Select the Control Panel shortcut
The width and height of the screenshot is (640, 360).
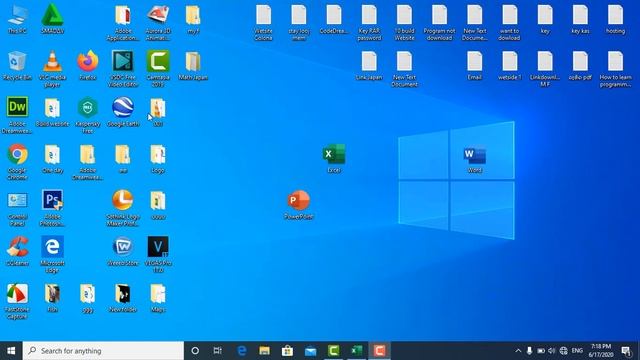(x=17, y=208)
